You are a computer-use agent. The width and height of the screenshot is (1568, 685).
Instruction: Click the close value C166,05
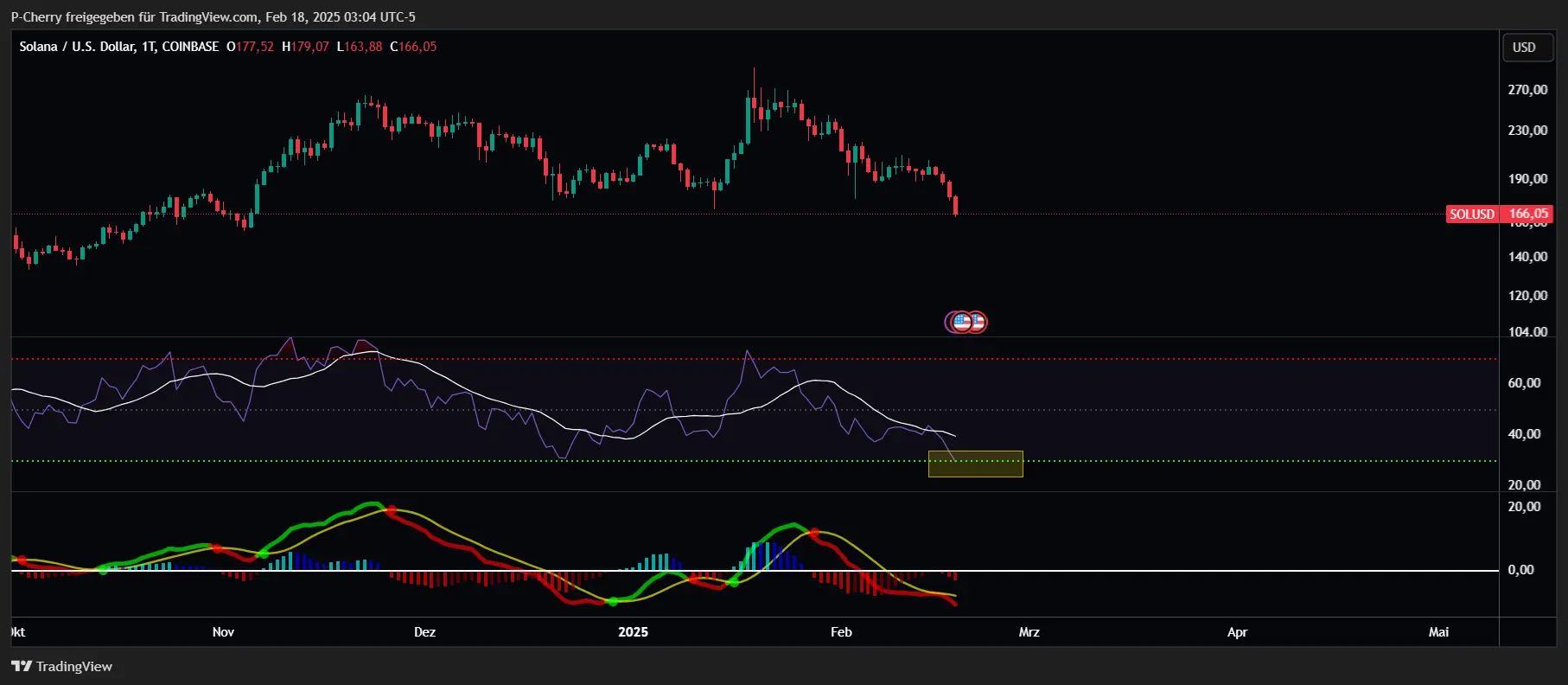tap(413, 47)
